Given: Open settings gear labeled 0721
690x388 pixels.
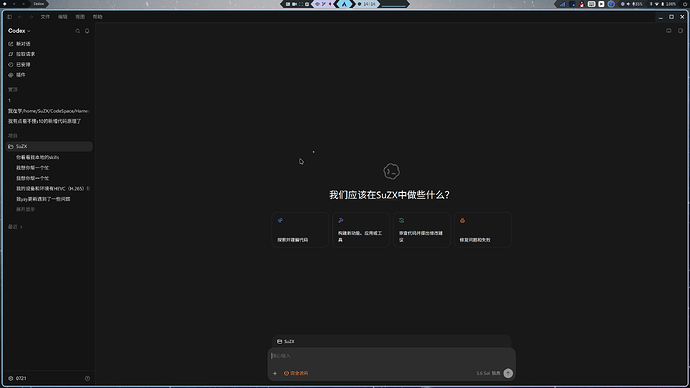Looking at the screenshot, I should pos(18,378).
